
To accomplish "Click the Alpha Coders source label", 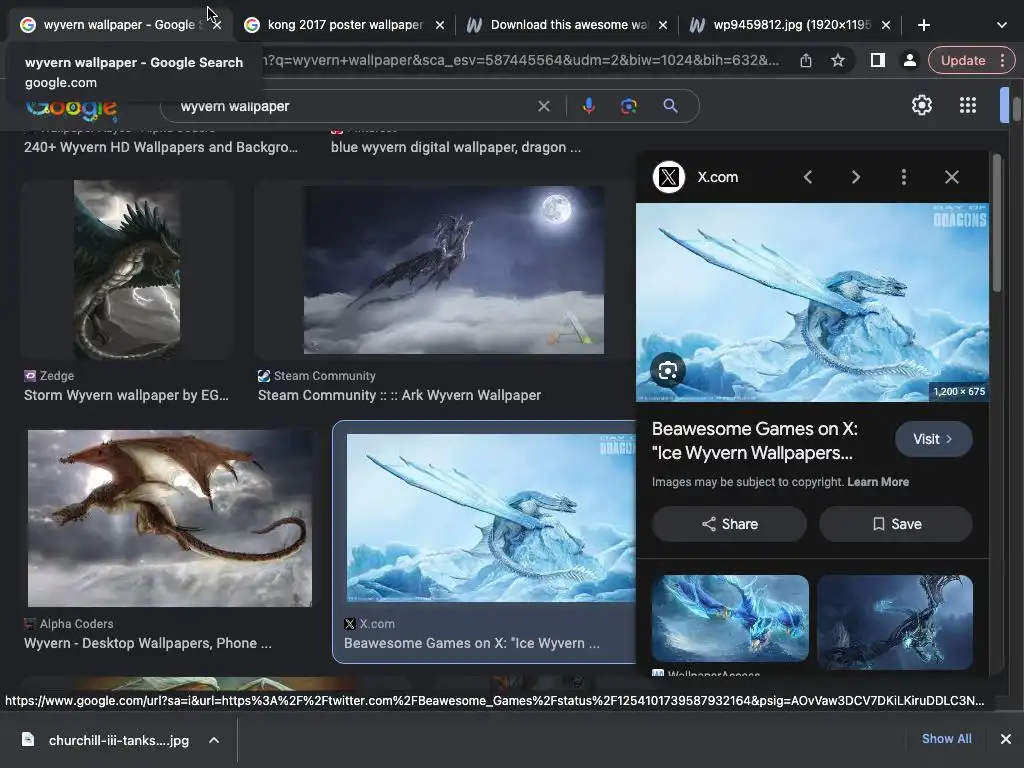I will coord(76,624).
